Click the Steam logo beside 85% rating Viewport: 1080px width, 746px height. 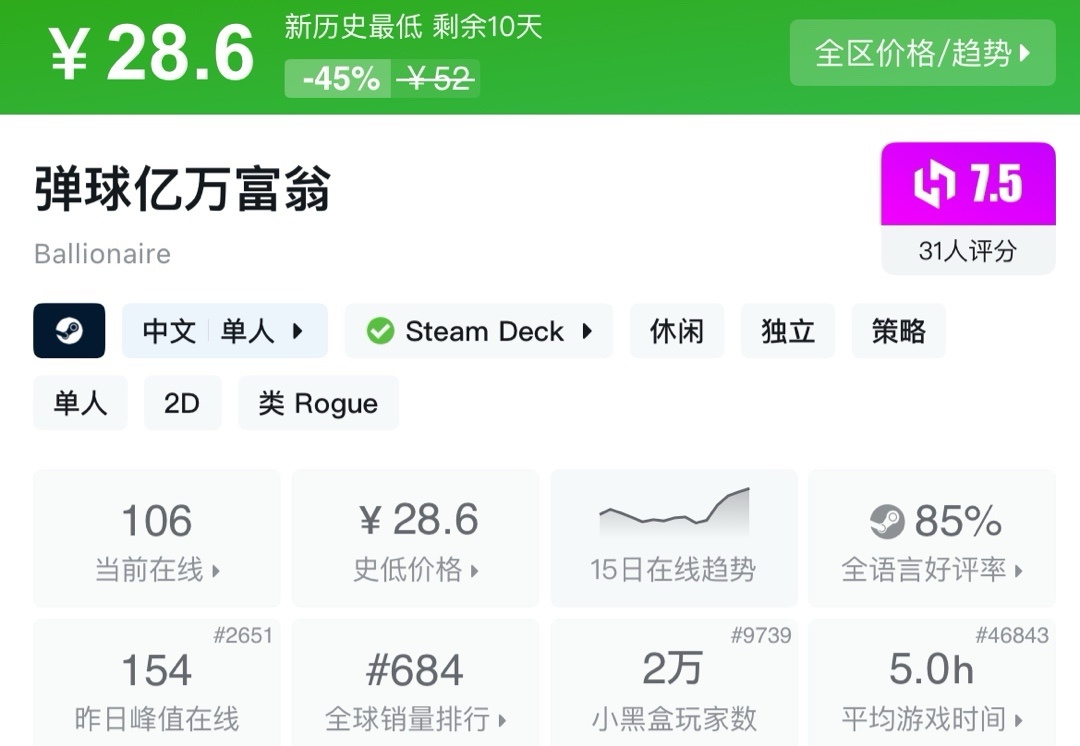(x=887, y=521)
